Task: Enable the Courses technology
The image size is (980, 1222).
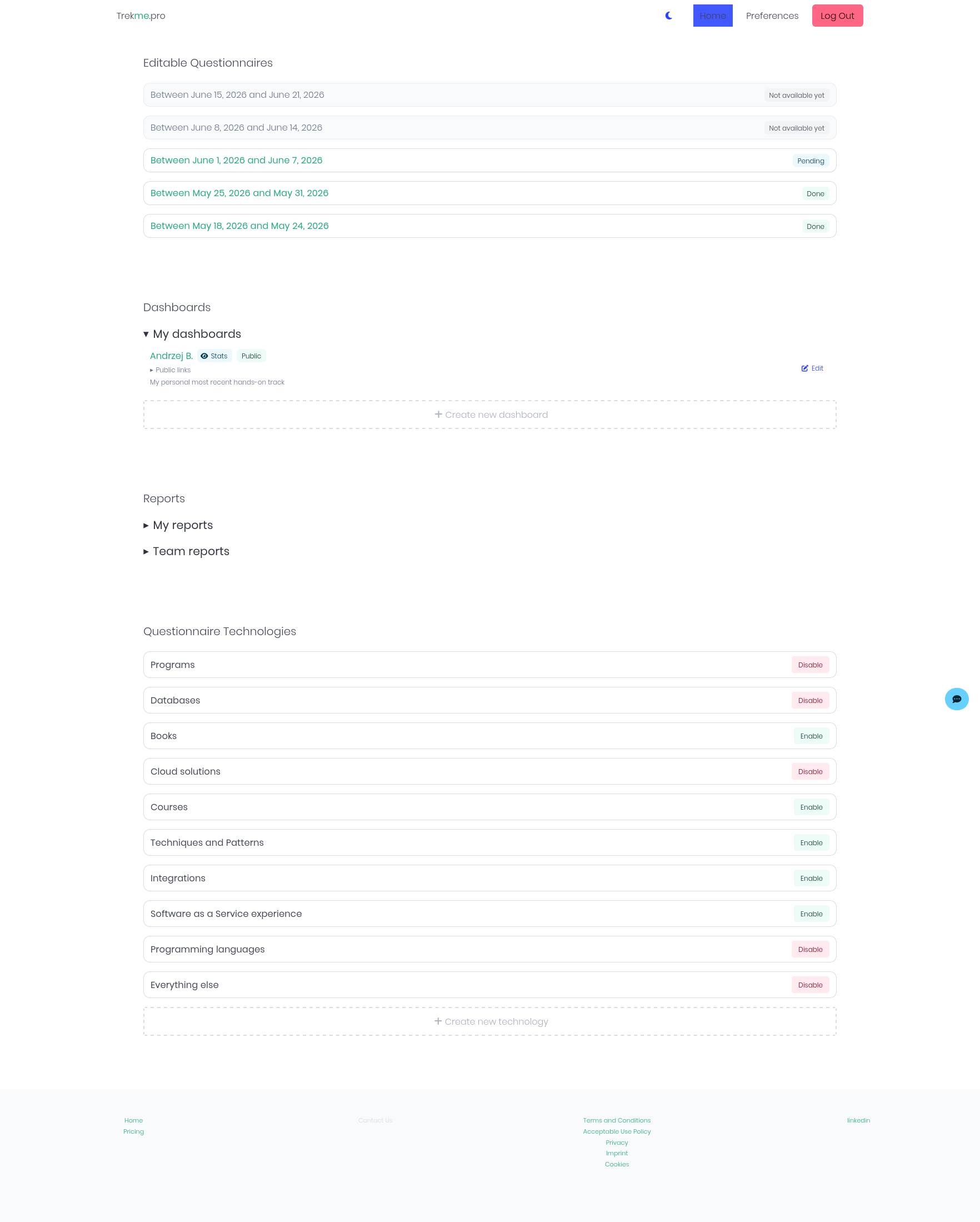Action: (x=811, y=807)
